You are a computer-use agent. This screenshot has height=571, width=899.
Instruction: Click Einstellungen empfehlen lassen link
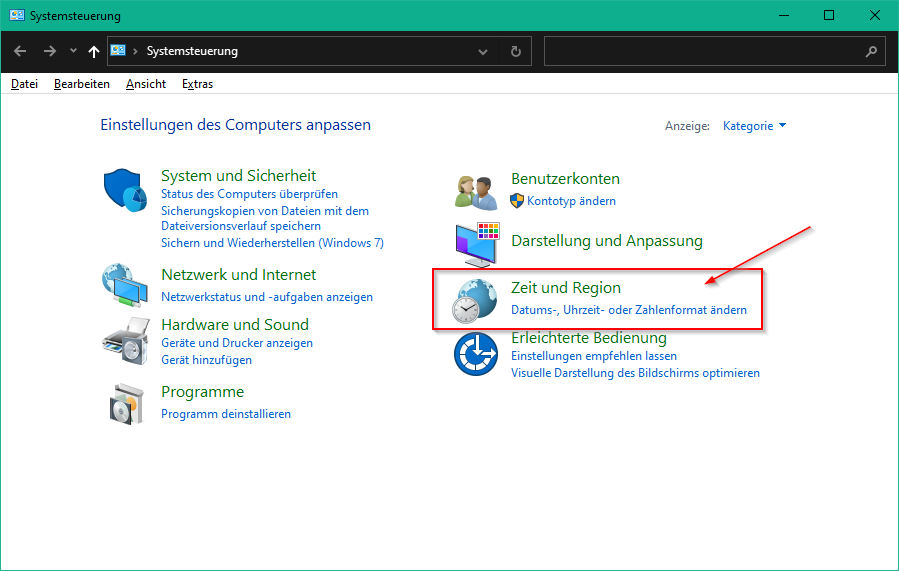[594, 356]
